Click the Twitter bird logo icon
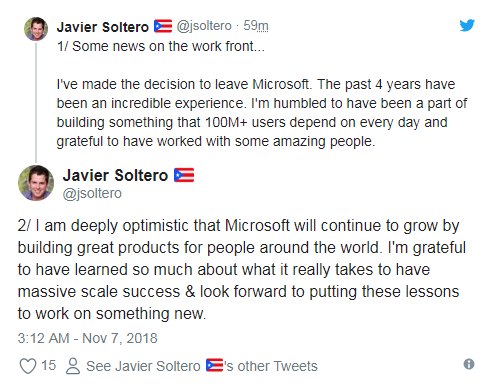The image size is (491, 384). point(467,25)
